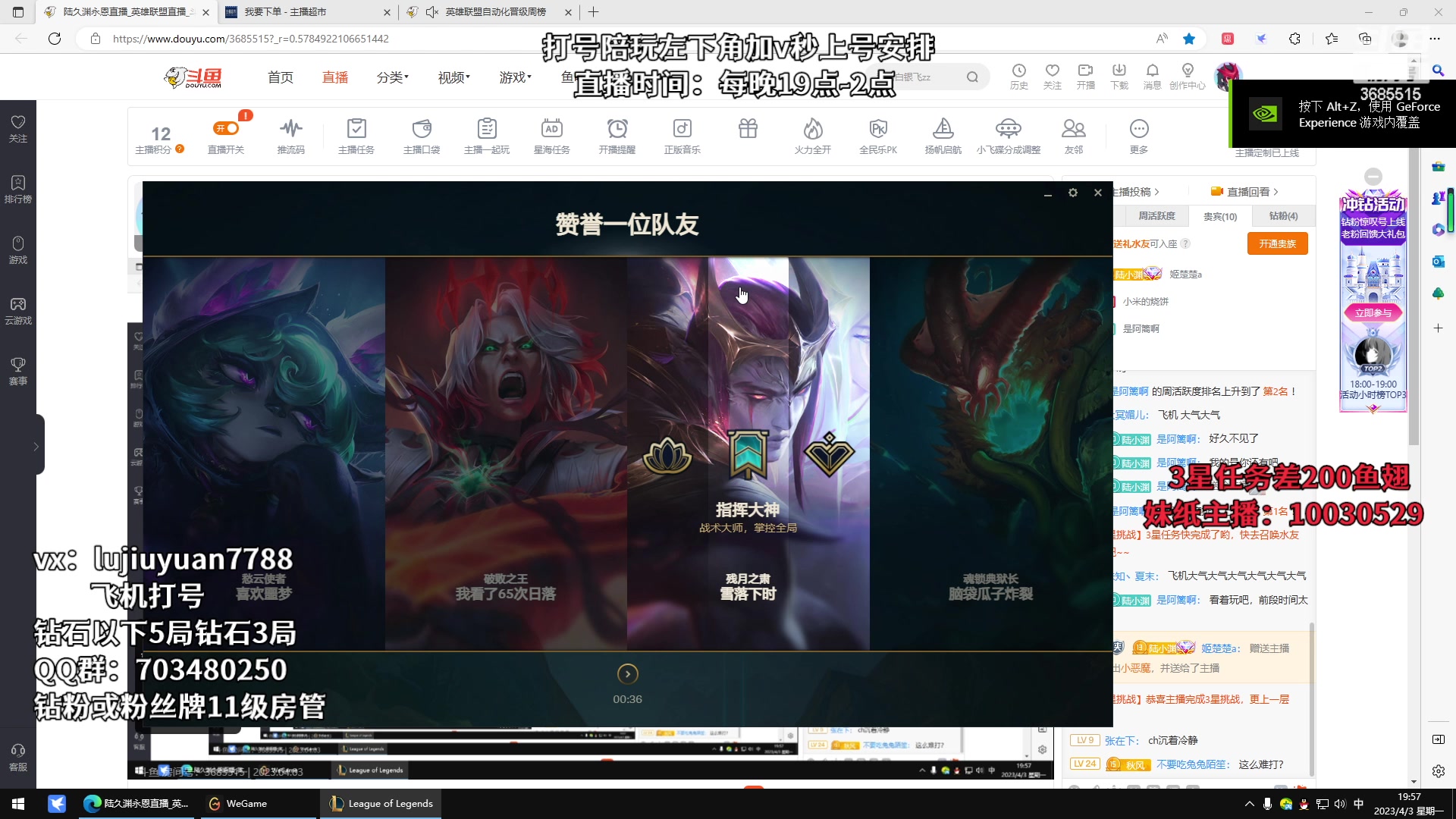Show hidden tray icons chevron
This screenshot has height=819, width=1456.
(x=1249, y=804)
